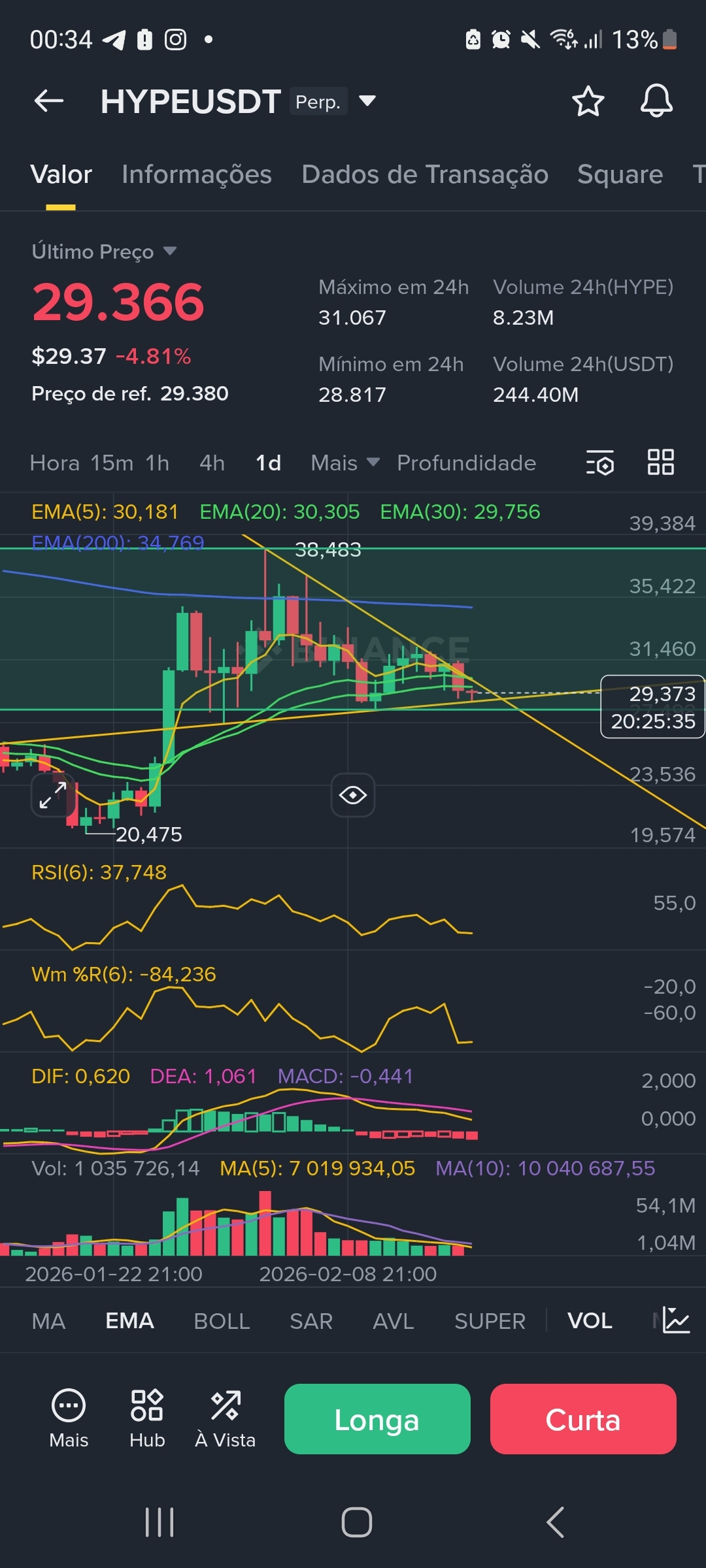This screenshot has height=1568, width=706.
Task: Expand the HYPEUSDT pair selector arrow
Action: point(367,101)
